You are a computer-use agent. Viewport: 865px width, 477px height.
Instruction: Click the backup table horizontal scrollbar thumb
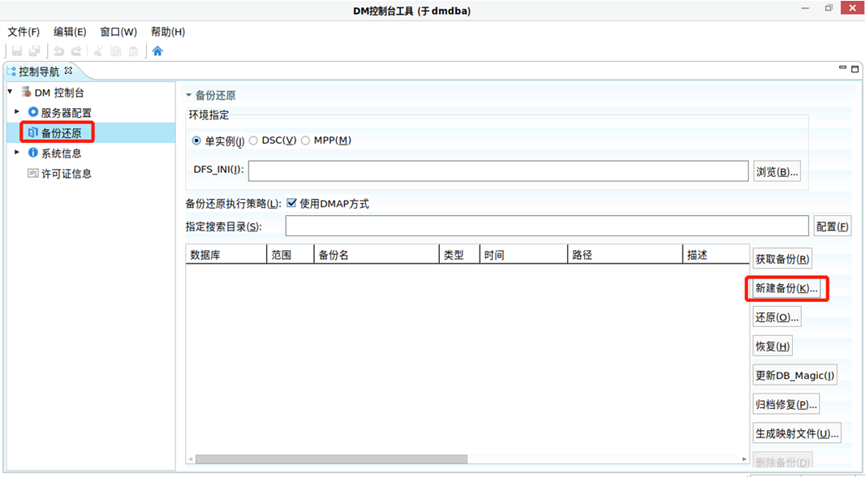331,459
